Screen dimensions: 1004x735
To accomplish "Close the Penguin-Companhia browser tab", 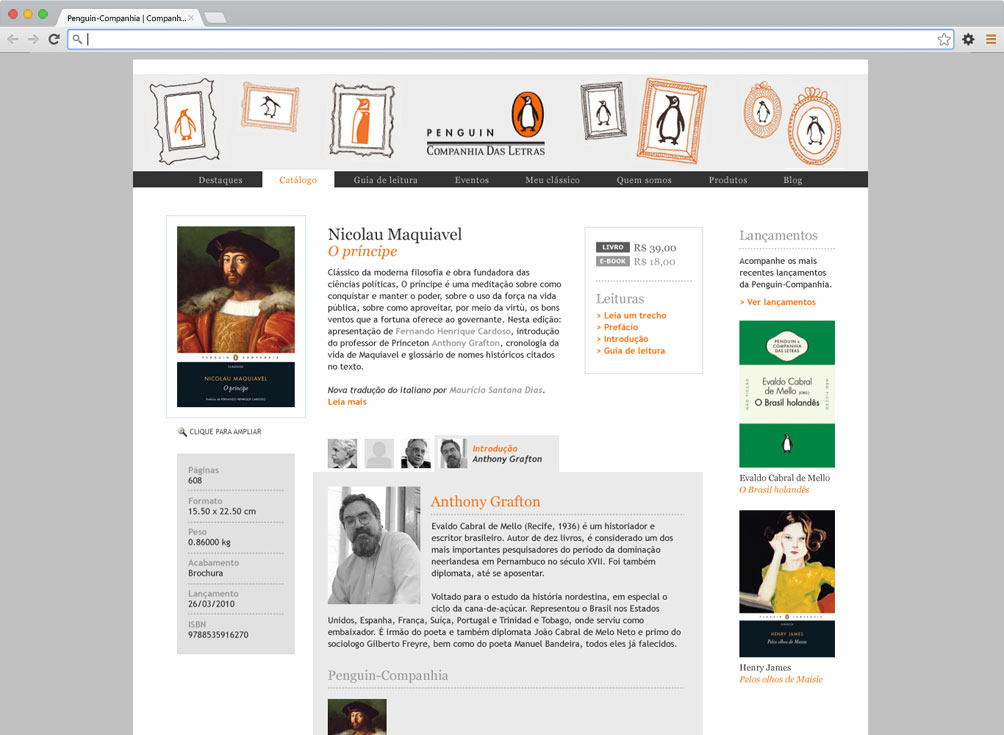I will click(191, 18).
